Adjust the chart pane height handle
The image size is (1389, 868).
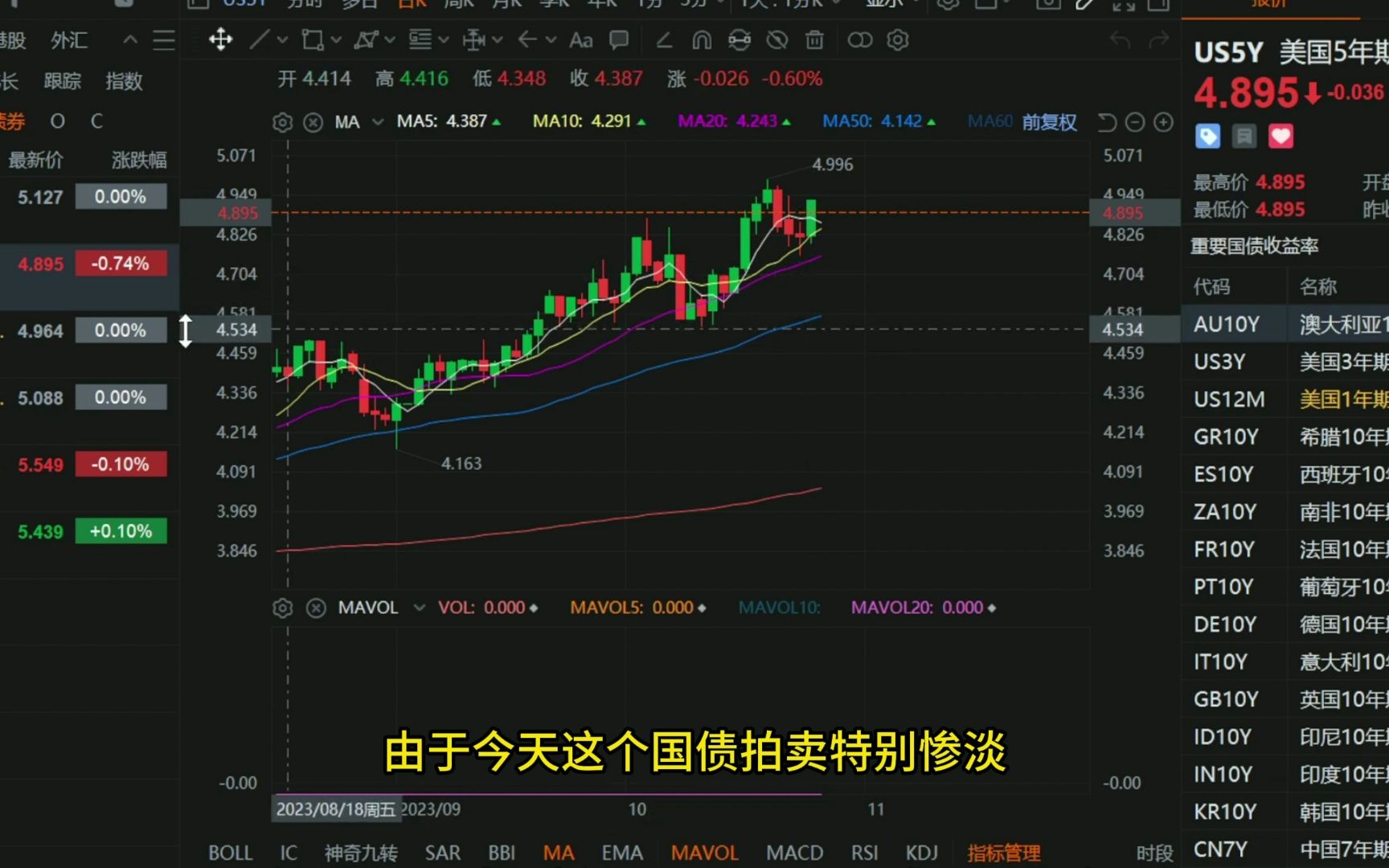click(x=186, y=331)
